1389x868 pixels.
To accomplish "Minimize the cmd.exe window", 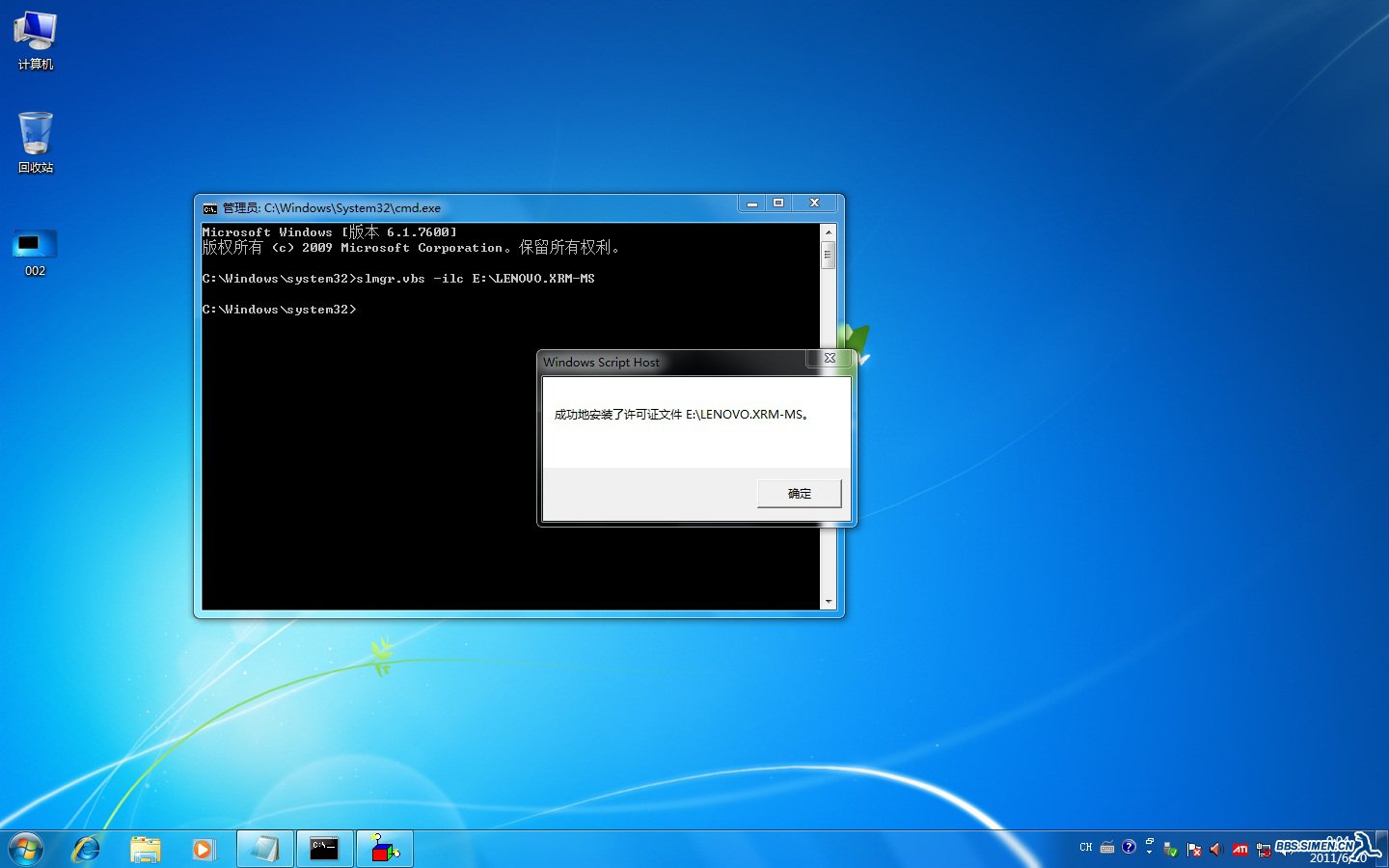I will point(751,203).
